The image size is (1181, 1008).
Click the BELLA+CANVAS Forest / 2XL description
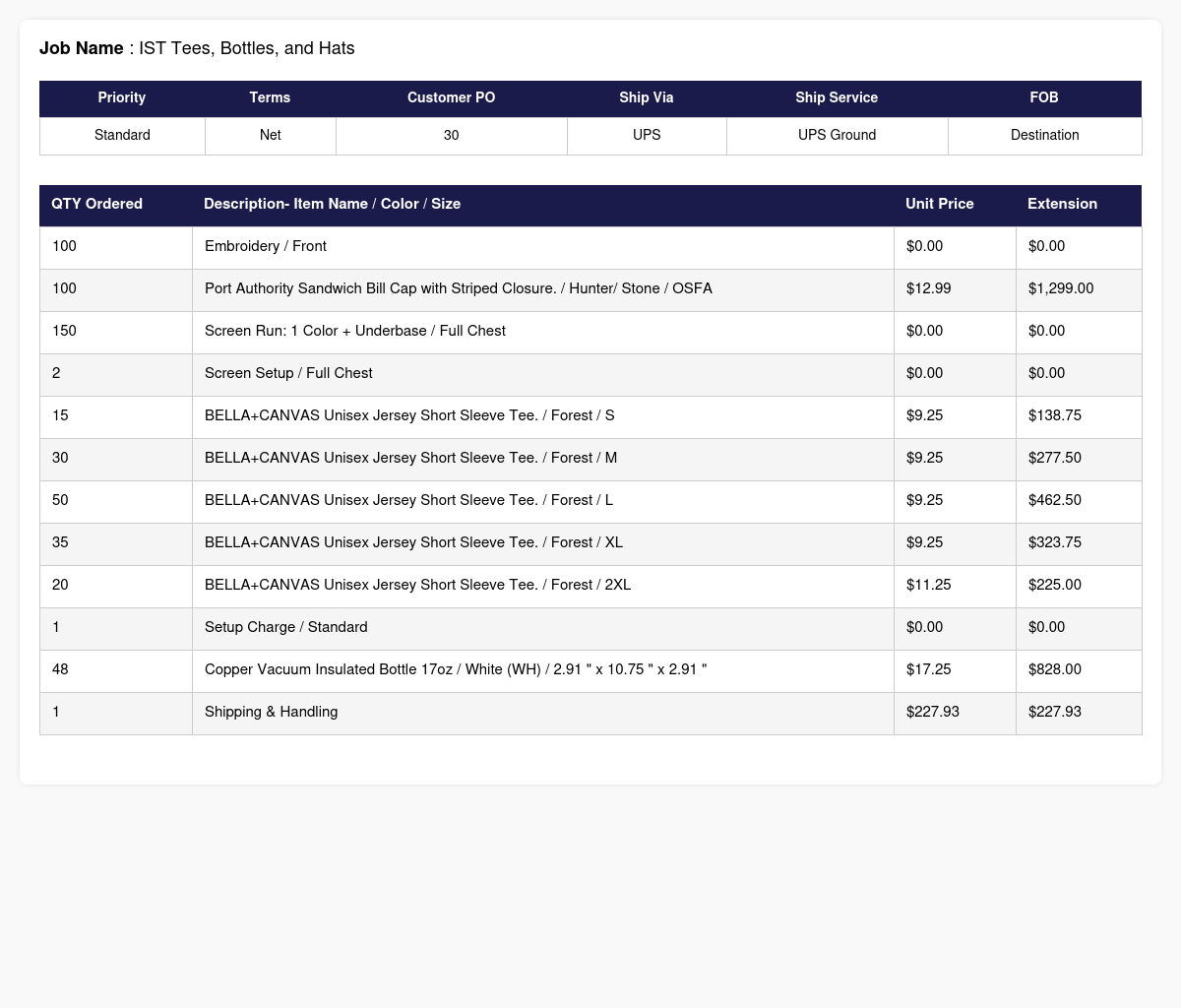click(417, 585)
